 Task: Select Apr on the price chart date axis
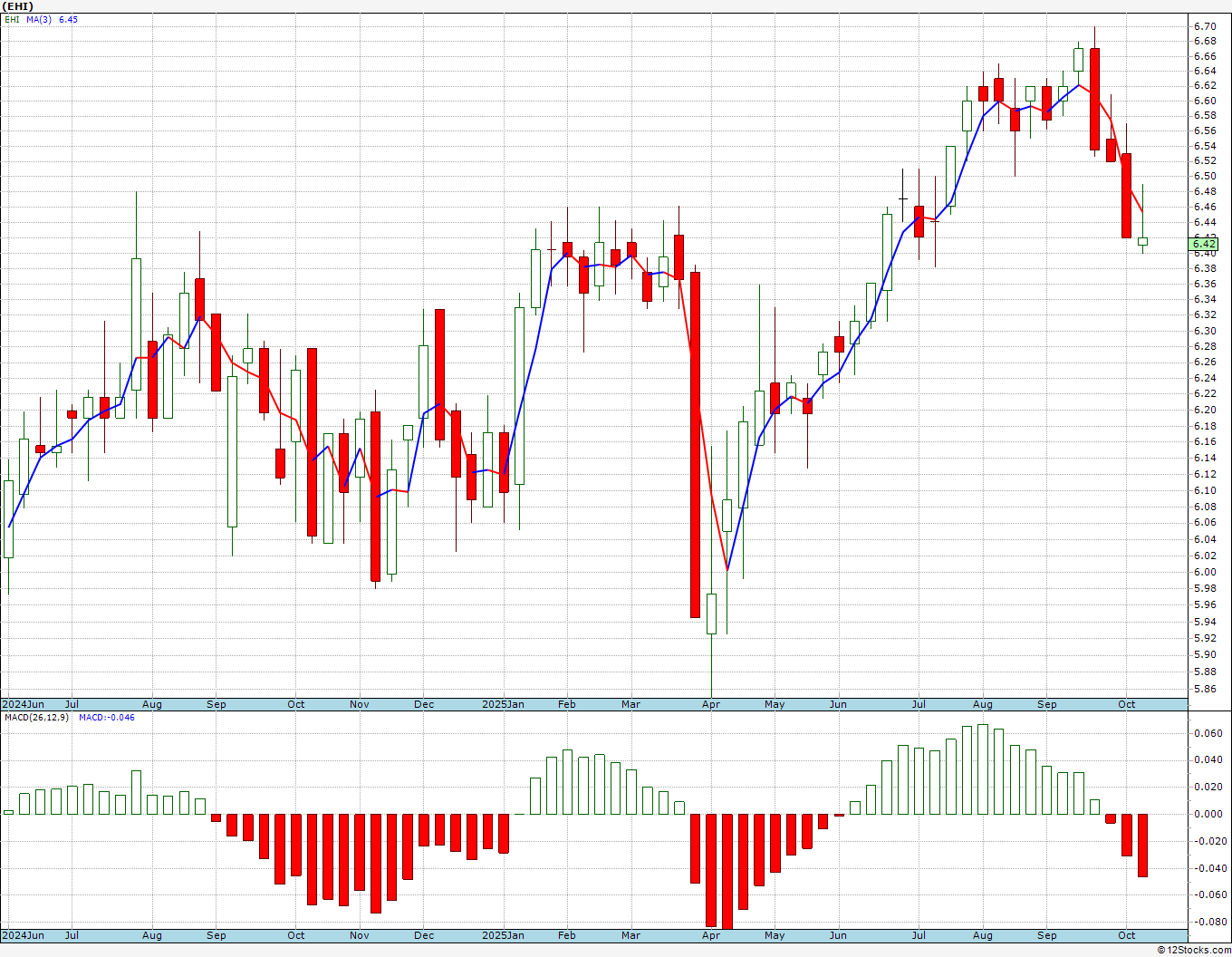tap(711, 704)
